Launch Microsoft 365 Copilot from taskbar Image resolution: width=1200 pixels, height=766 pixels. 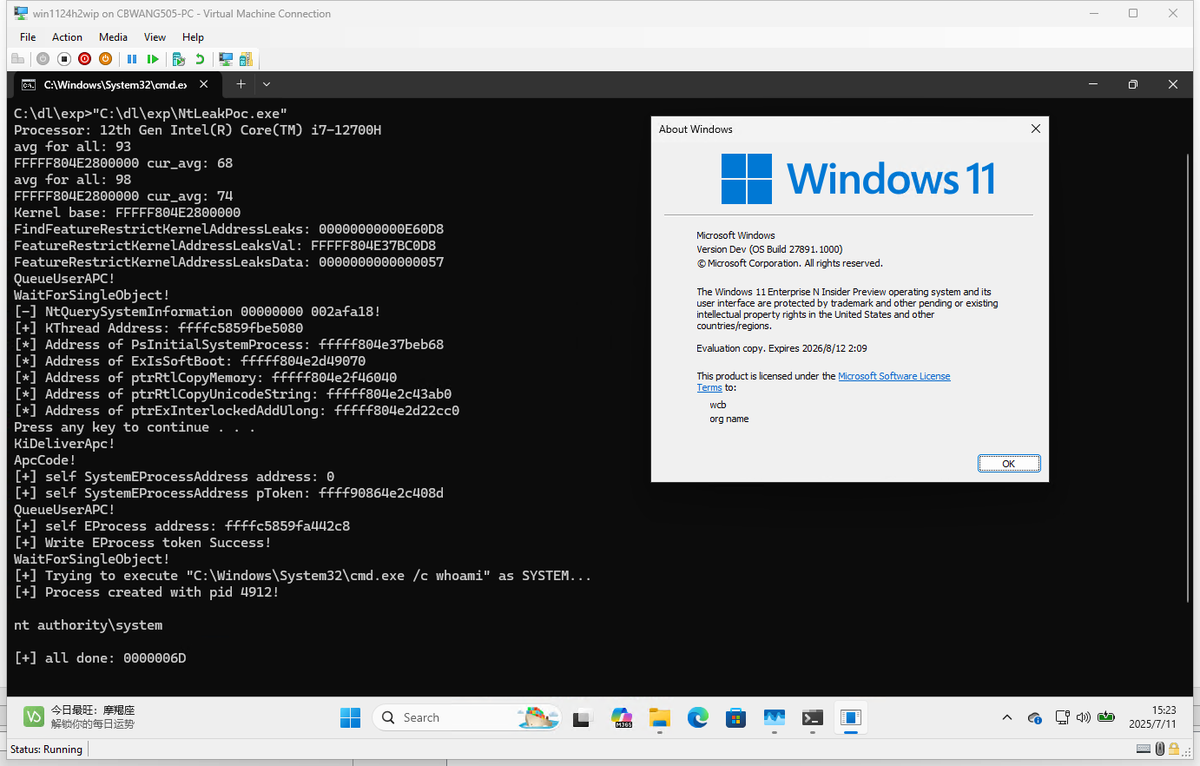[622, 717]
